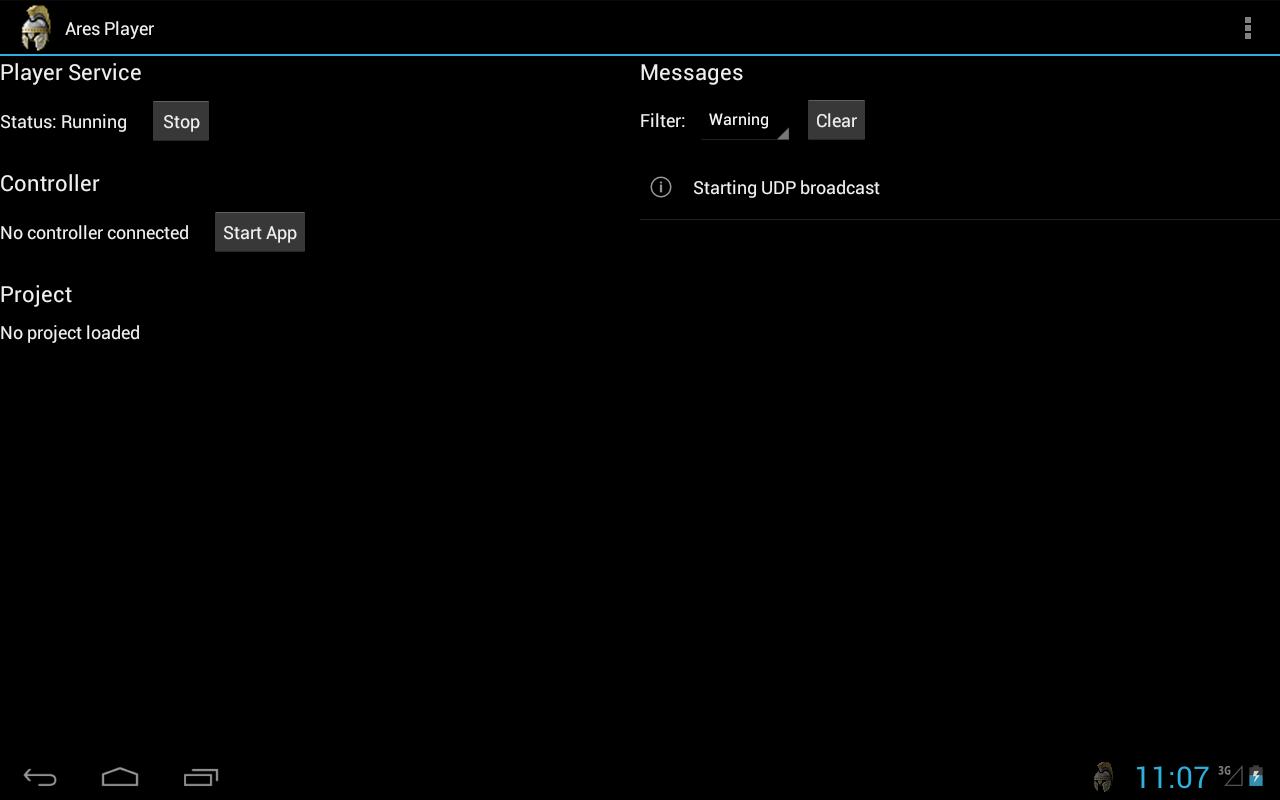The height and width of the screenshot is (800, 1280).
Task: Click the Start App button
Action: point(260,232)
